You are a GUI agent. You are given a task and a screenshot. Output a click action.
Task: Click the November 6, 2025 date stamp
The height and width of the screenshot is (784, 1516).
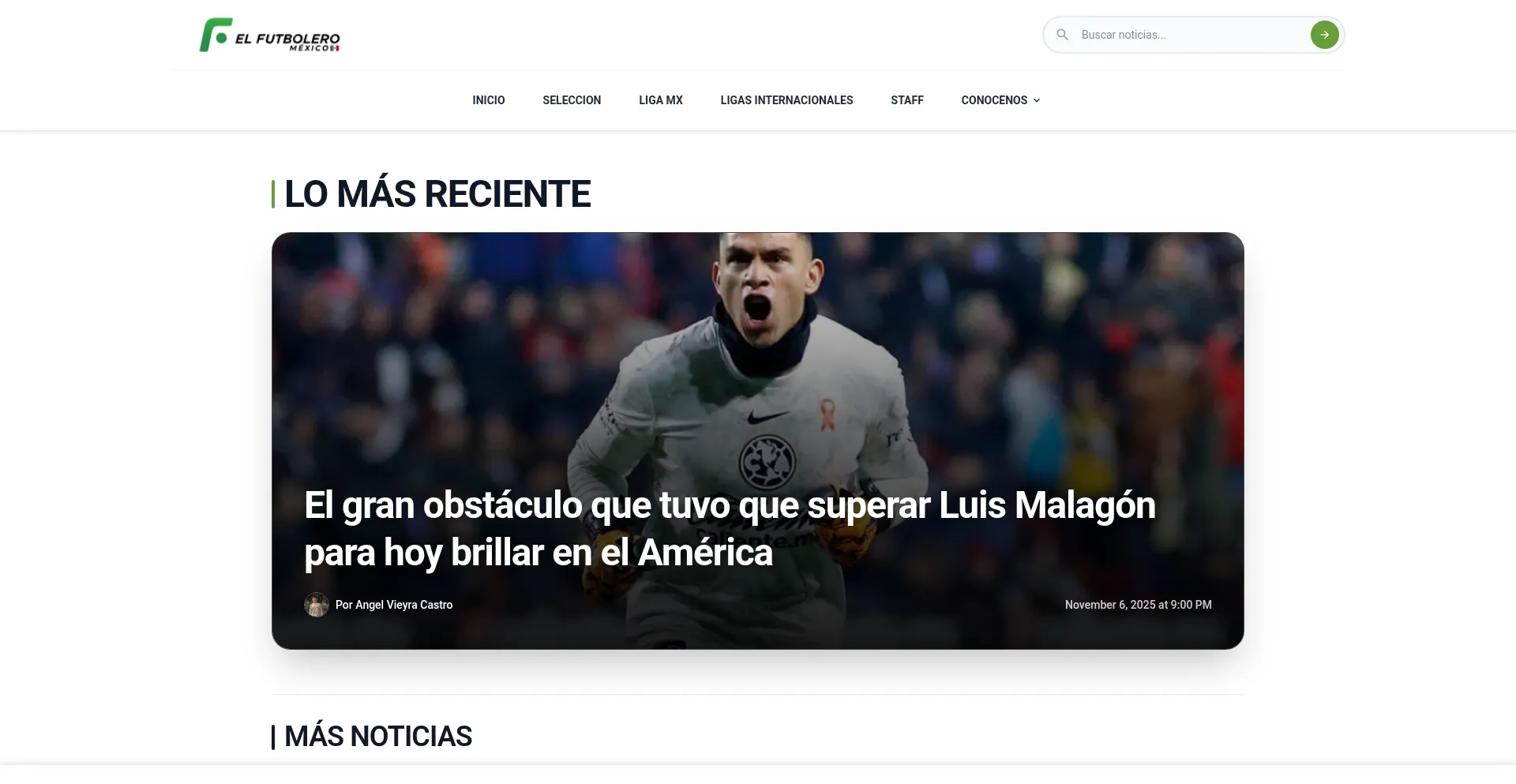(1138, 605)
